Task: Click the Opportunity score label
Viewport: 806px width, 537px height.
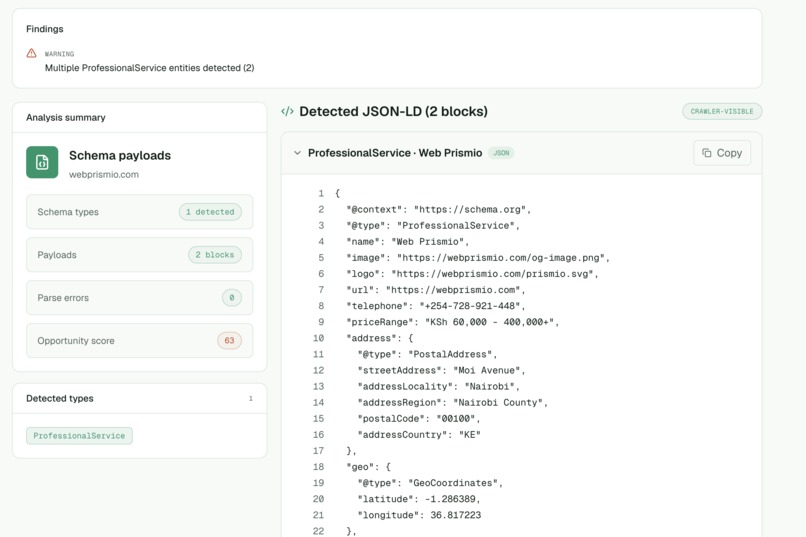Action: point(76,341)
